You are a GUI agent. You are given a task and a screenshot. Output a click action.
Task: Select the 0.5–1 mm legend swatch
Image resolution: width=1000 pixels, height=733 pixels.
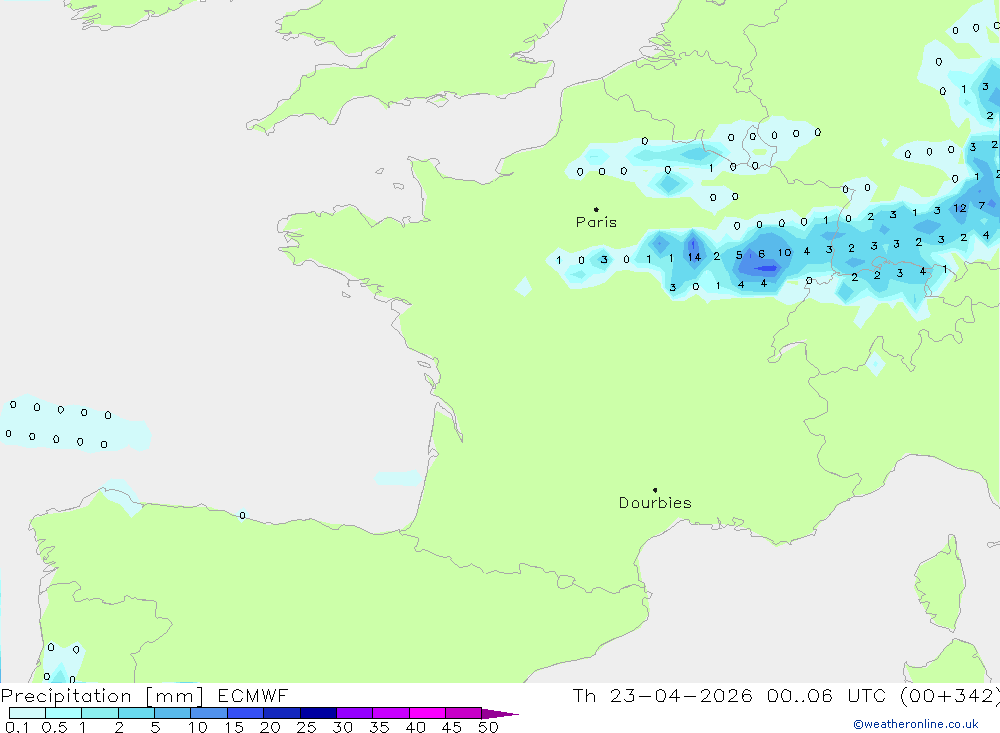(64, 713)
